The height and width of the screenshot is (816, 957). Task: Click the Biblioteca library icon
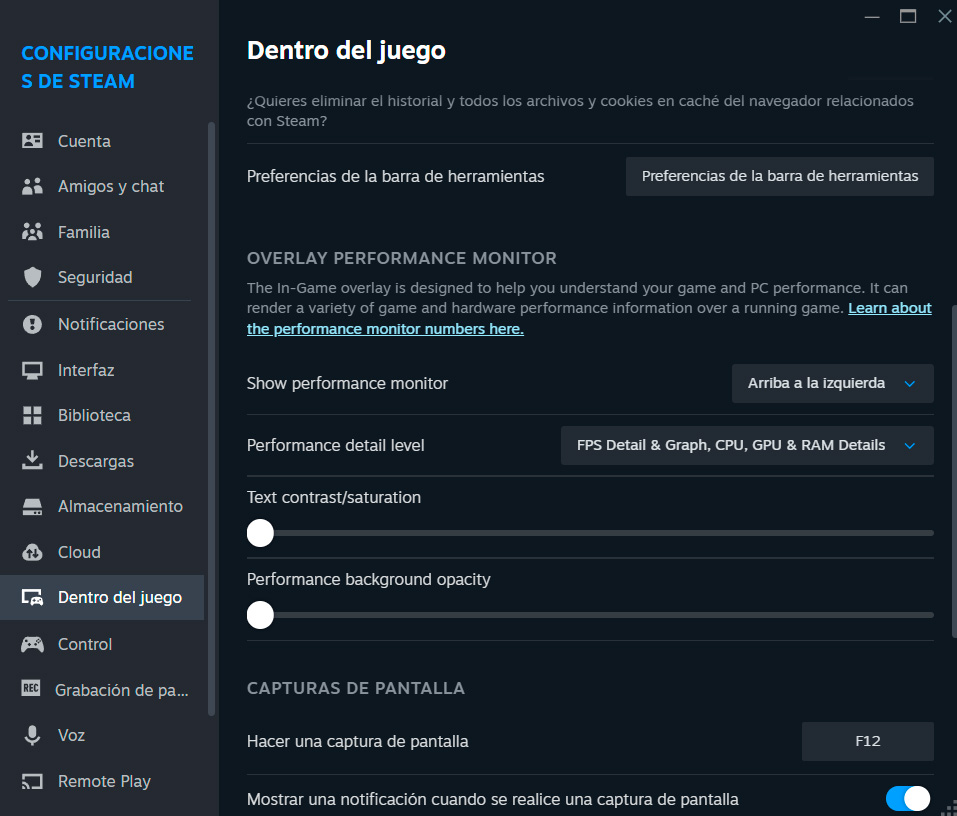[31, 414]
